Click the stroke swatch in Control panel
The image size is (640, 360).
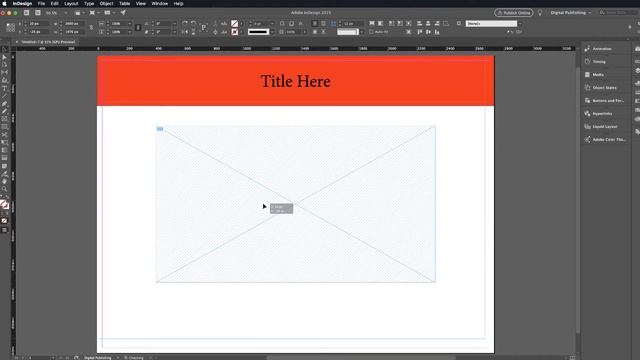coord(234,32)
